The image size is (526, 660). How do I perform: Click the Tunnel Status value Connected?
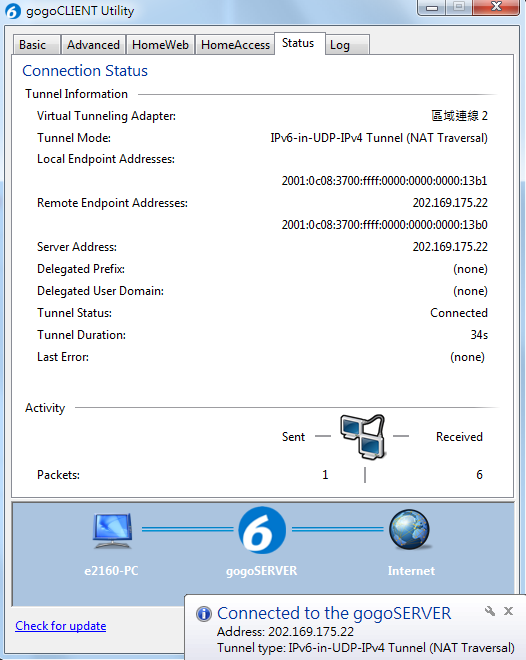pos(459,313)
